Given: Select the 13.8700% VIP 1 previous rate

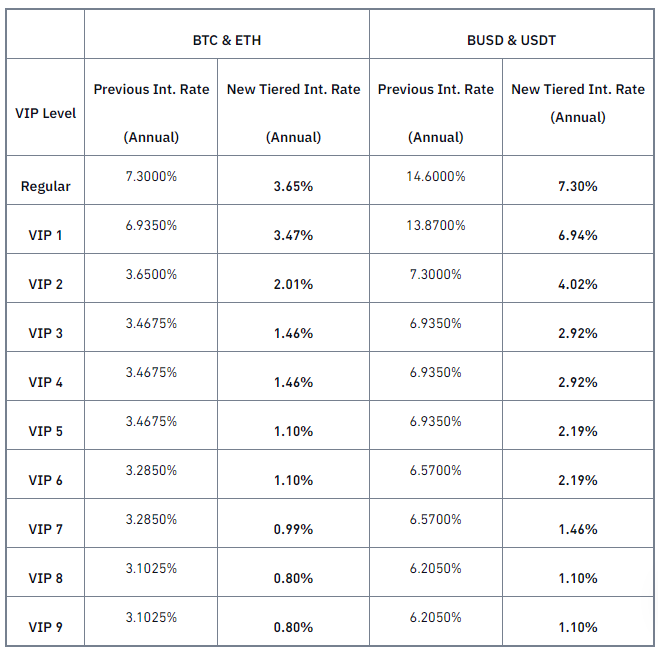Looking at the screenshot, I should (x=436, y=225).
